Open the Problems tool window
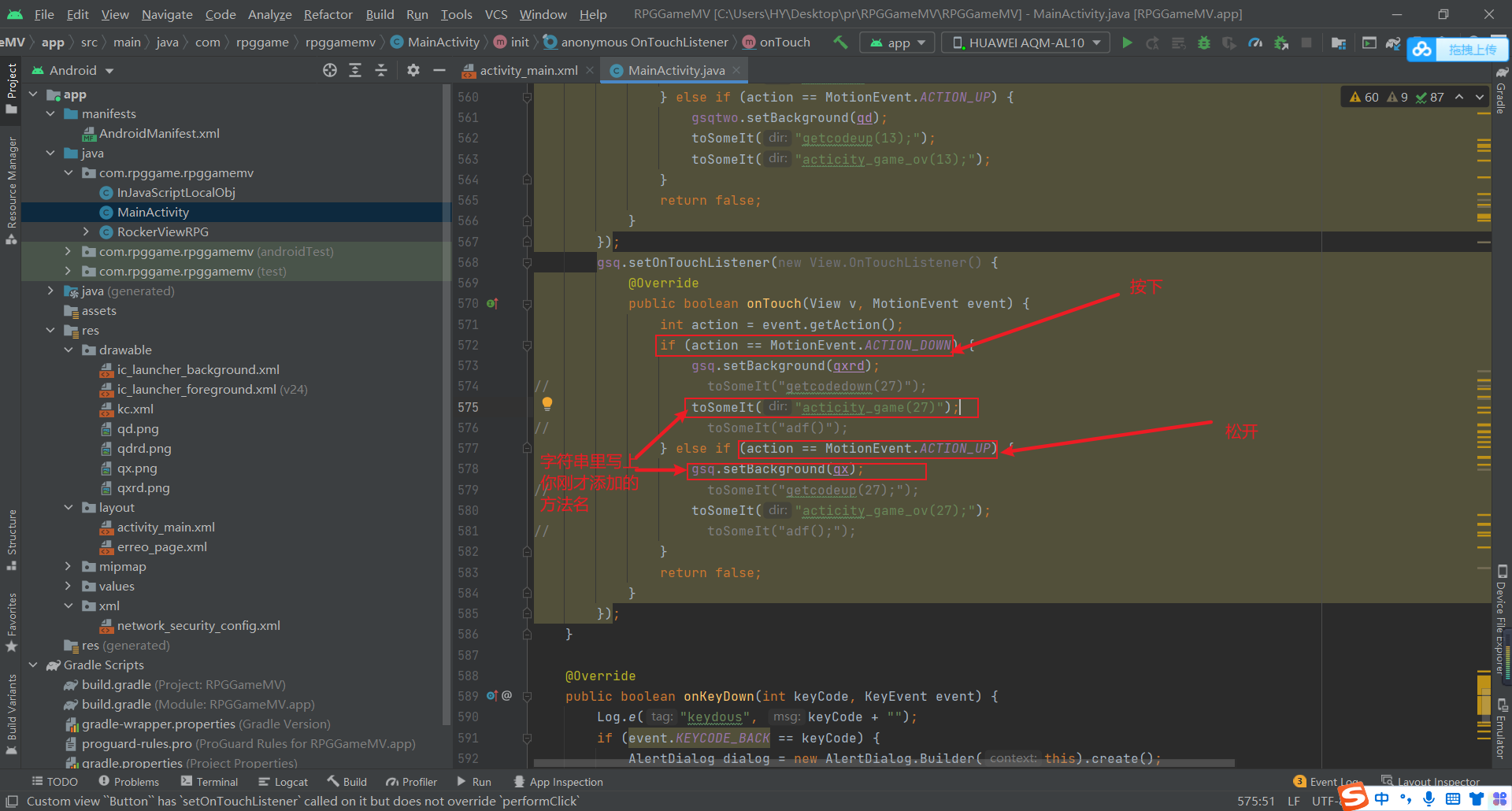This screenshot has width=1512, height=811. (x=128, y=782)
